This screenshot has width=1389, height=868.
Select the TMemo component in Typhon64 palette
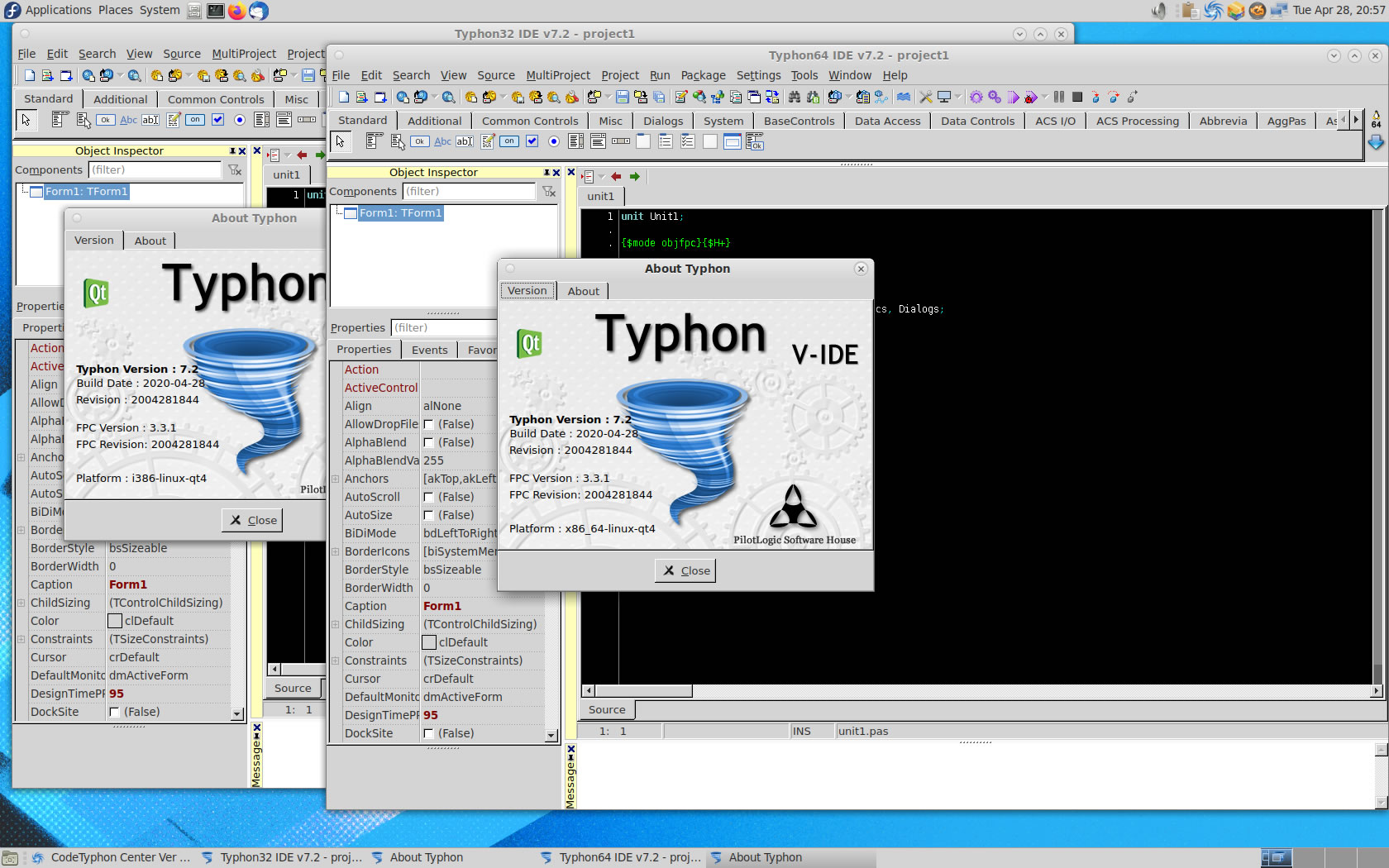488,141
